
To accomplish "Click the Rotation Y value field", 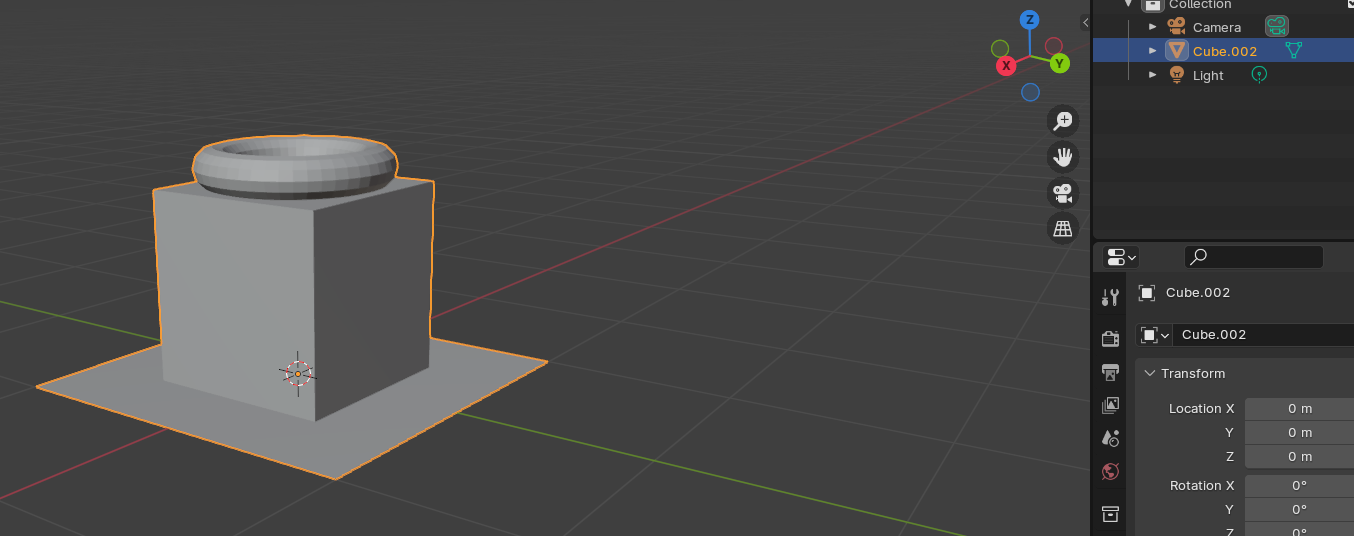I will point(1299,509).
